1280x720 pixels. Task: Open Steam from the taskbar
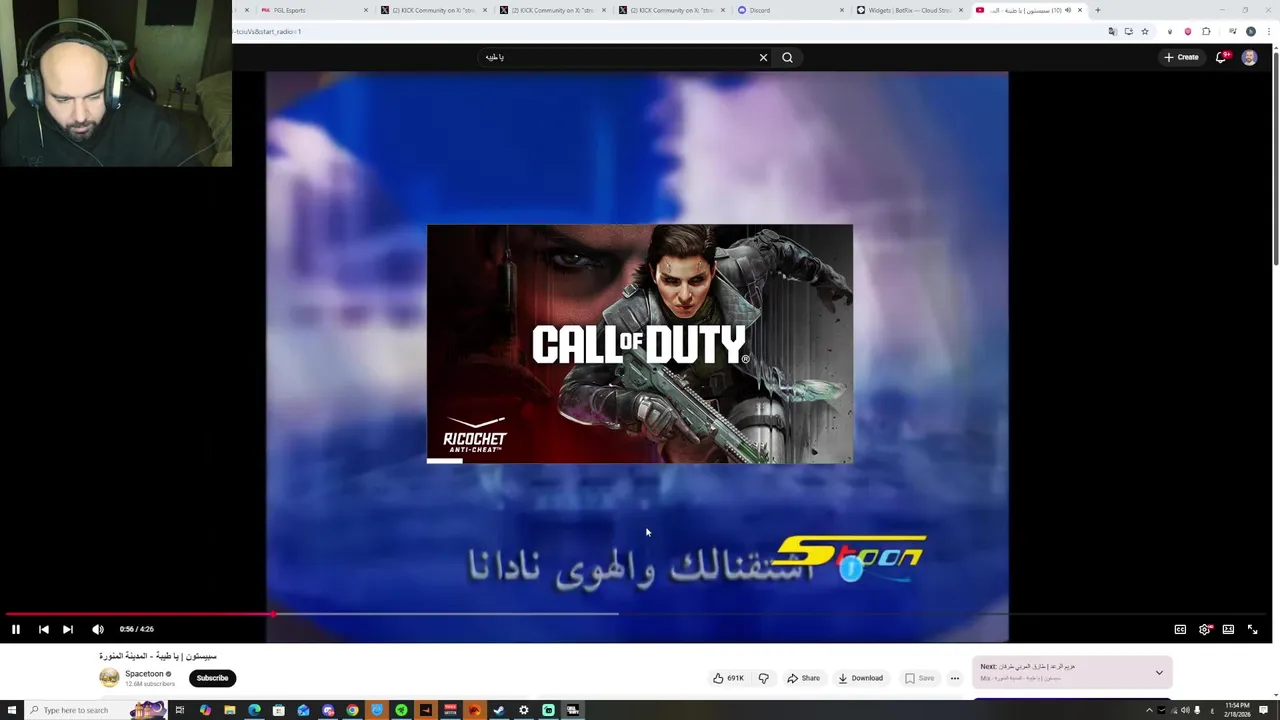coord(499,710)
